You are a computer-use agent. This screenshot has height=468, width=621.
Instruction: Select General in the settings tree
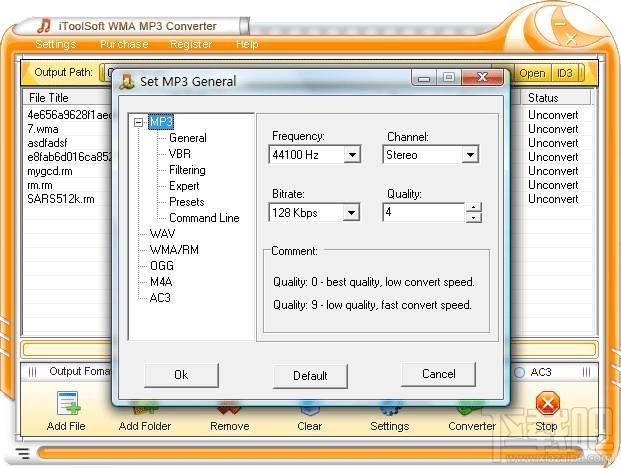click(x=188, y=138)
